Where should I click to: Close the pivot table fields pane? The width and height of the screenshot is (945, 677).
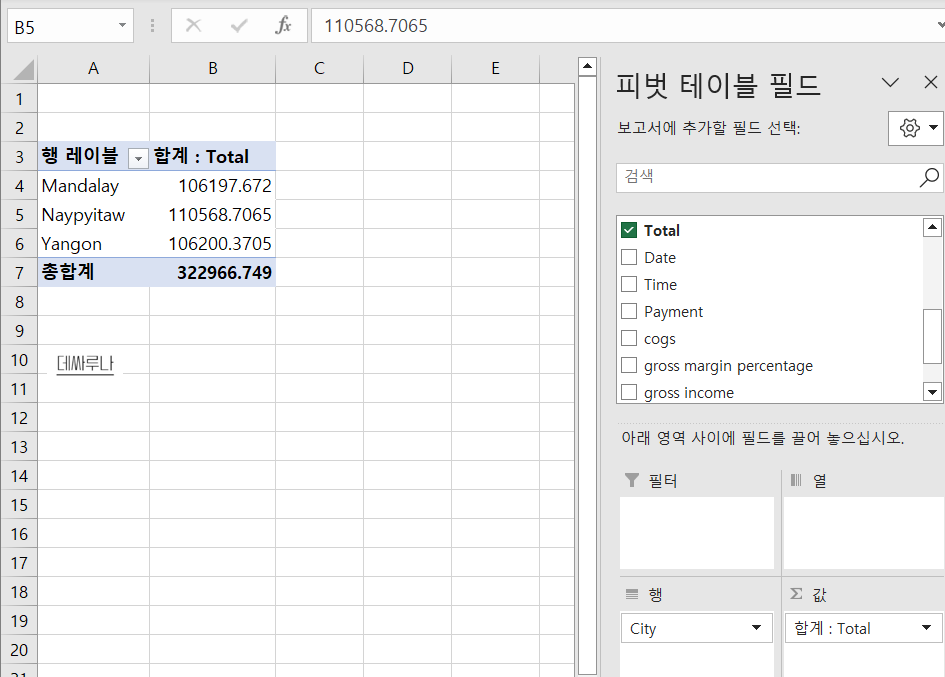point(931,82)
